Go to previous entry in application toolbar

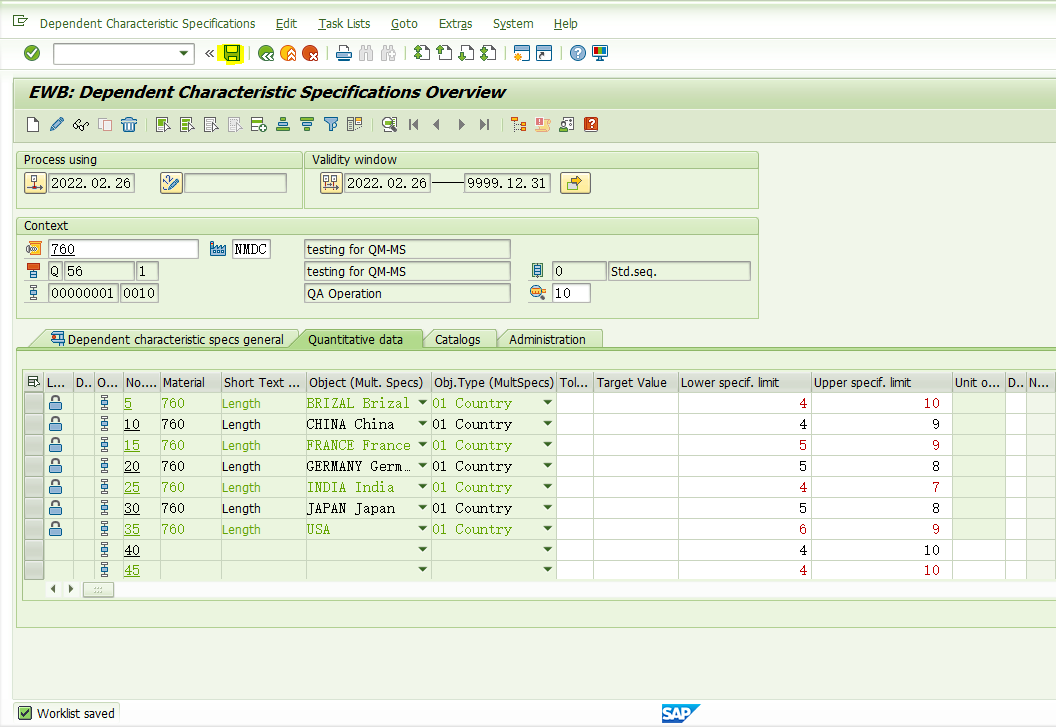point(437,125)
